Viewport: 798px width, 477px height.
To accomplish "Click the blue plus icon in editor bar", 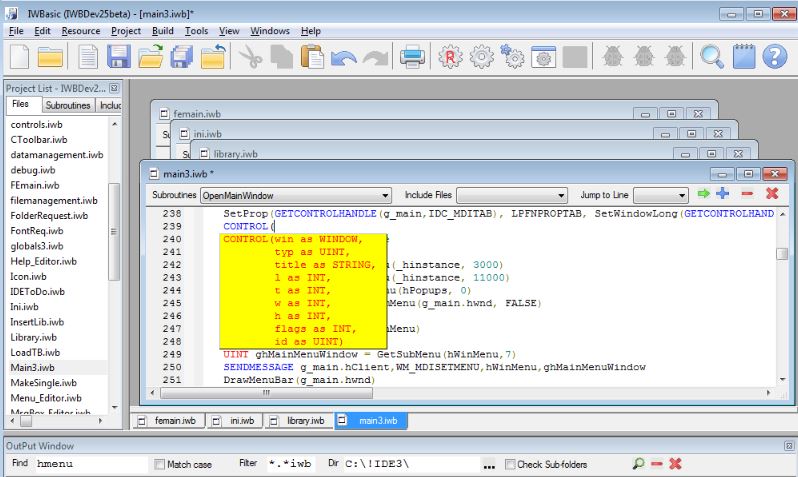I will [x=723, y=193].
